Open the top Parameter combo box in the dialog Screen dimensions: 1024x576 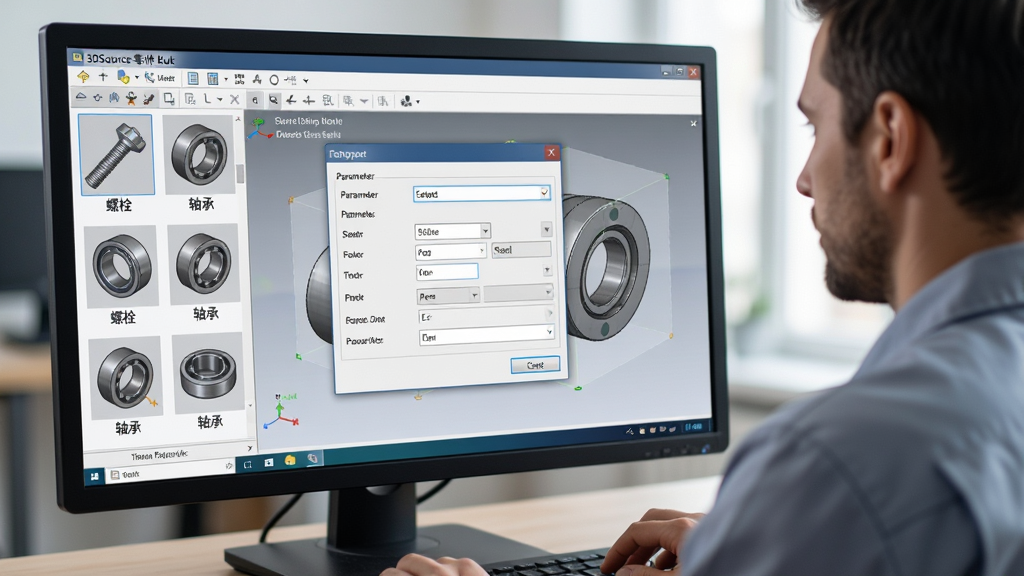[482, 193]
